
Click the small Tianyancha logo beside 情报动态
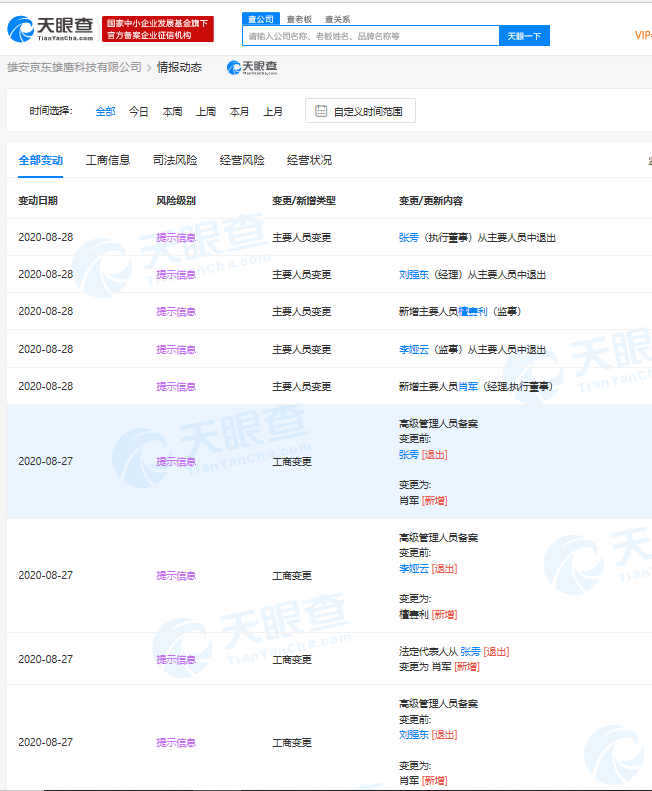click(x=252, y=68)
